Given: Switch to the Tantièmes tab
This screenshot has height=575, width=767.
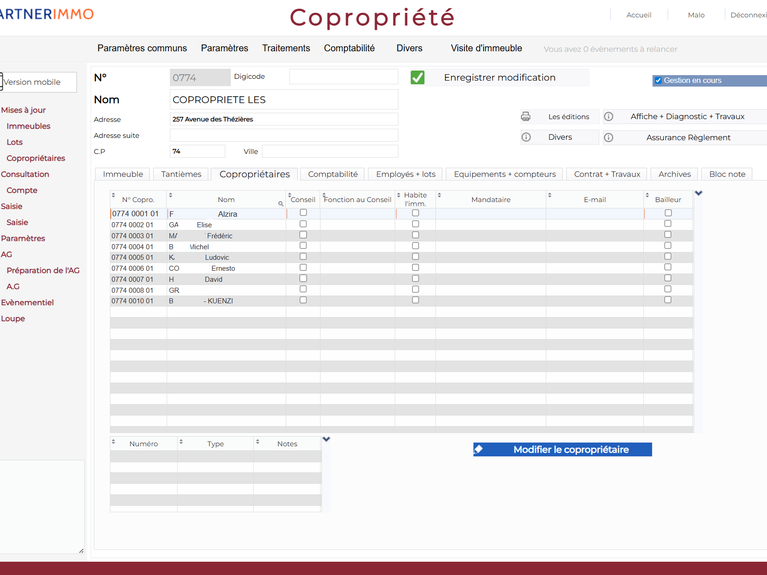Looking at the screenshot, I should coord(181,174).
